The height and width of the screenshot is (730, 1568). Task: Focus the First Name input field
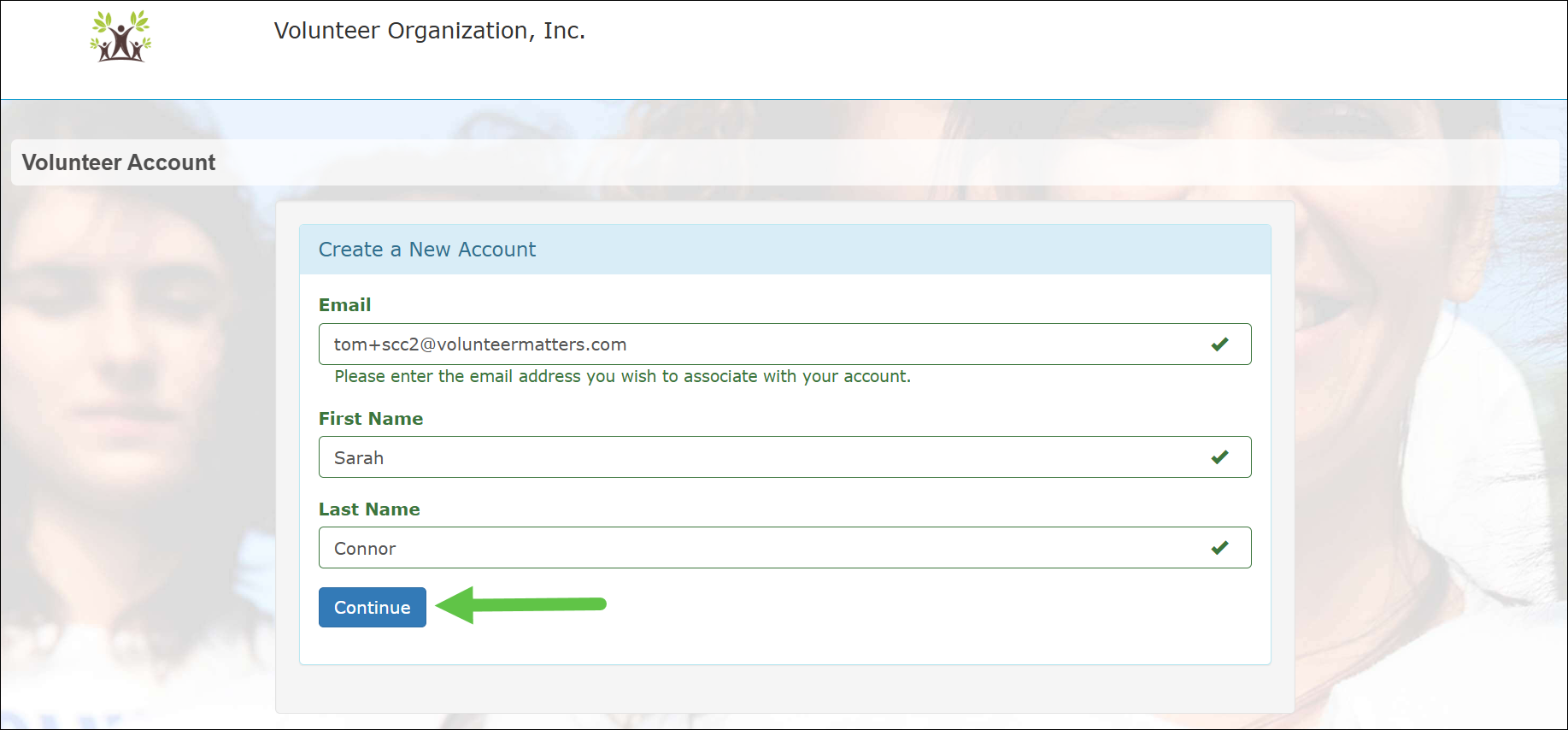(x=784, y=457)
